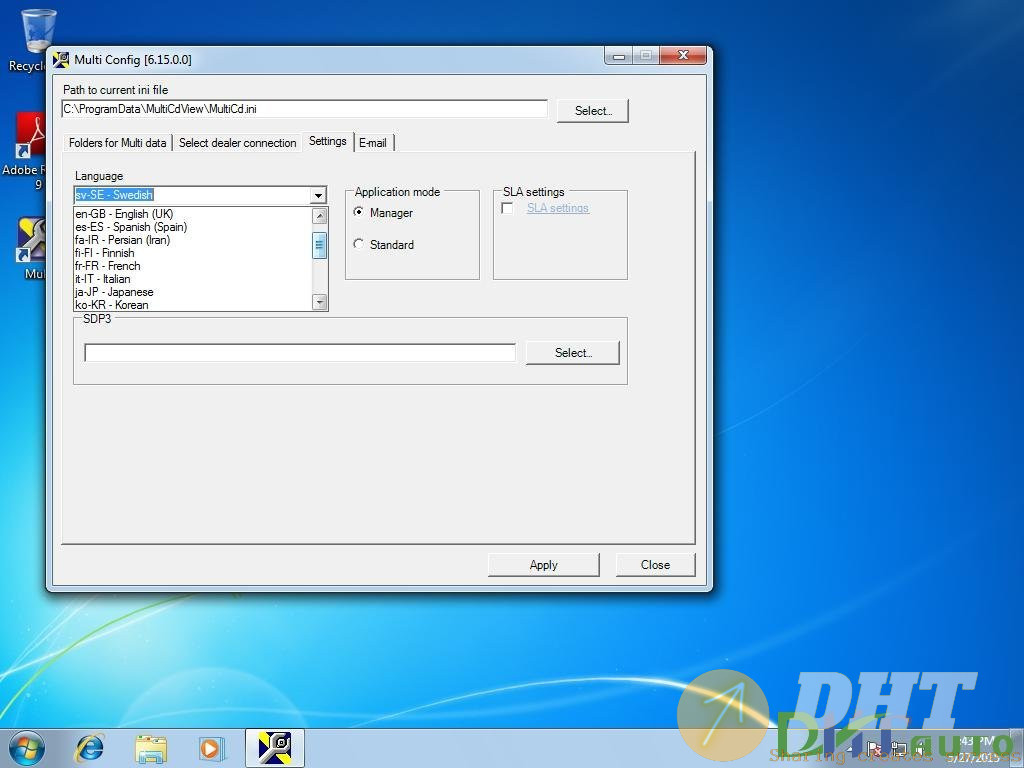Click the language list scroll down arrow
Screen dimensions: 1024x768
coord(319,302)
